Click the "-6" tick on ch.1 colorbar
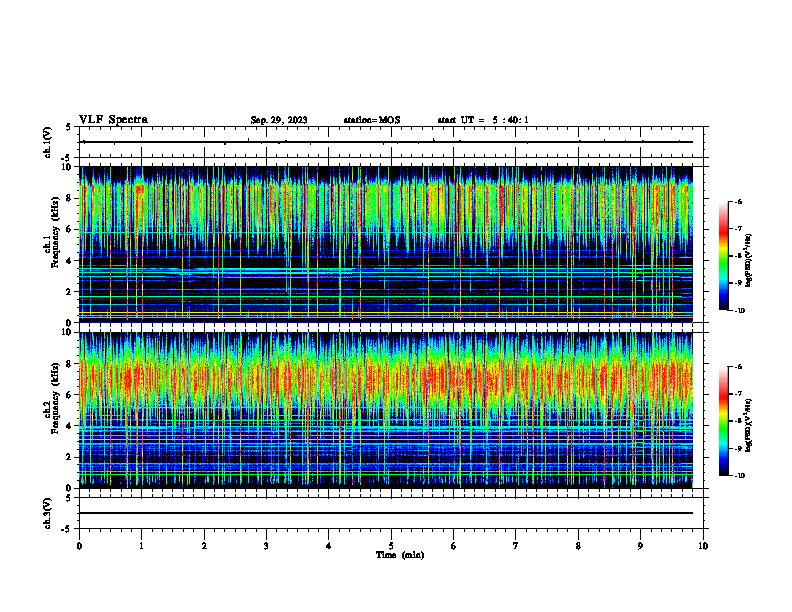The width and height of the screenshot is (792, 612). point(739,202)
